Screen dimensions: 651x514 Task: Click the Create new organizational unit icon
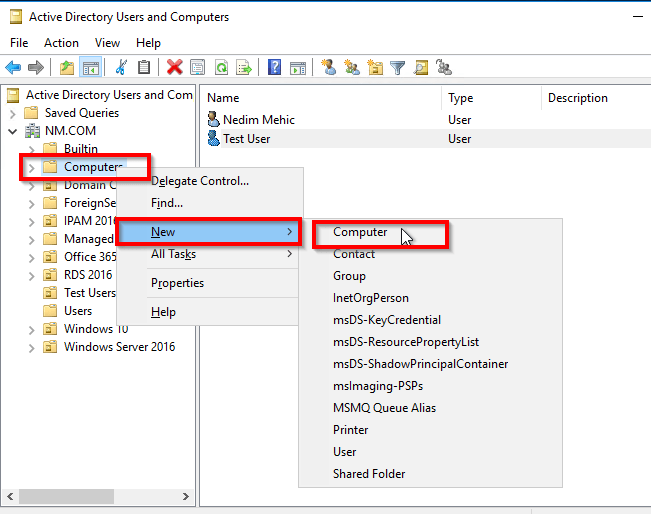375,67
